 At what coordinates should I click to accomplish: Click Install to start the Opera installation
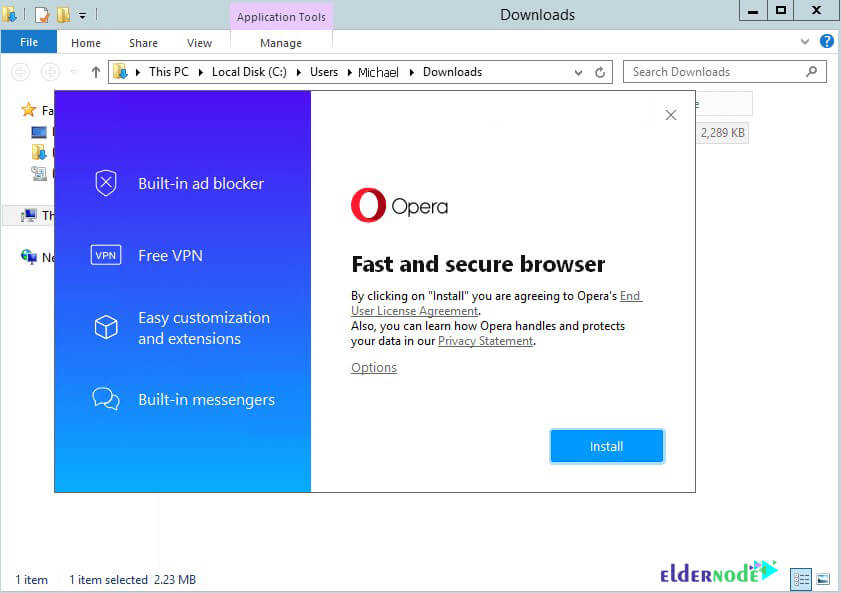point(607,446)
